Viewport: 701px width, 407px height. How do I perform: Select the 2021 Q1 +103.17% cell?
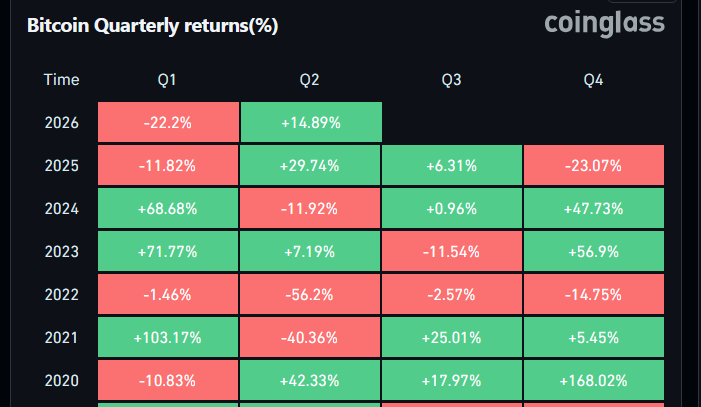(x=168, y=337)
